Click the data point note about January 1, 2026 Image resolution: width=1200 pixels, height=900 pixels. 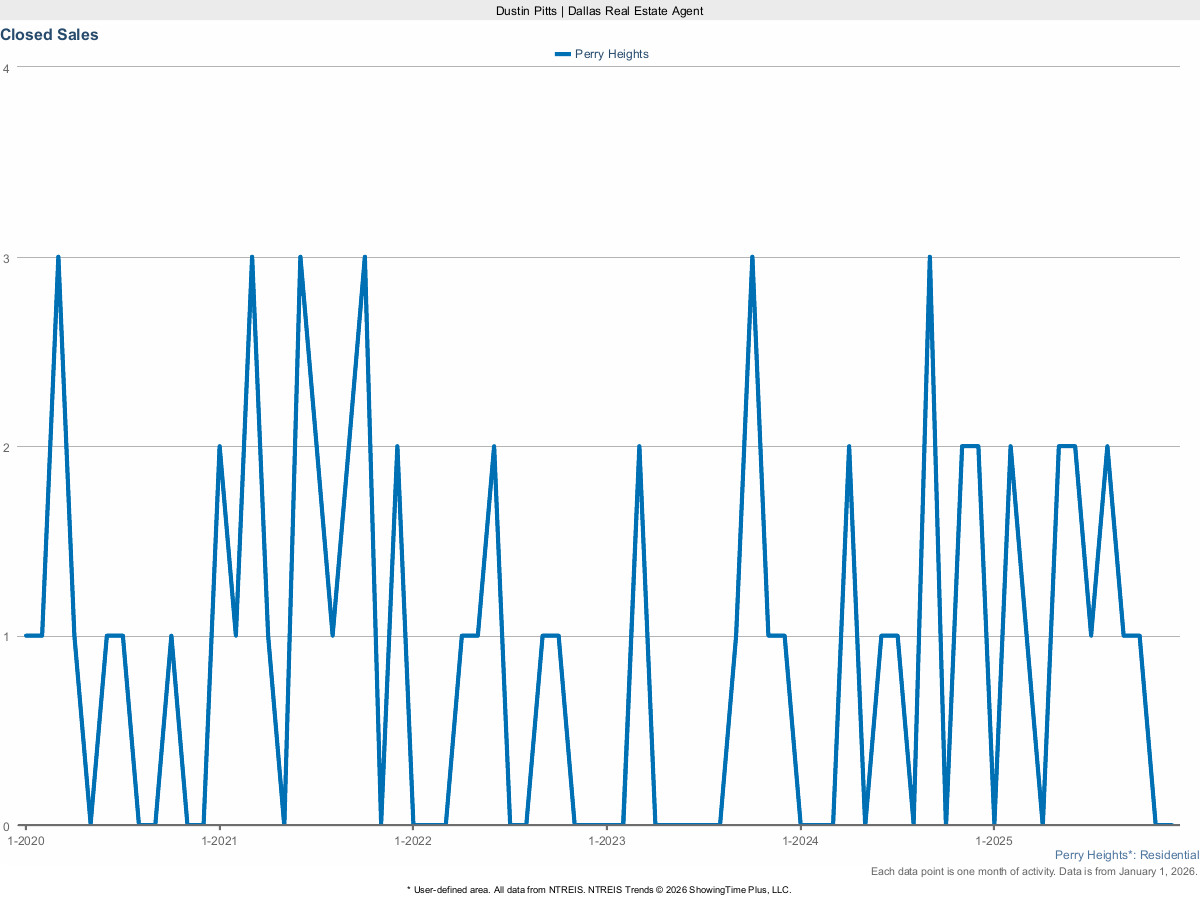tap(1034, 871)
